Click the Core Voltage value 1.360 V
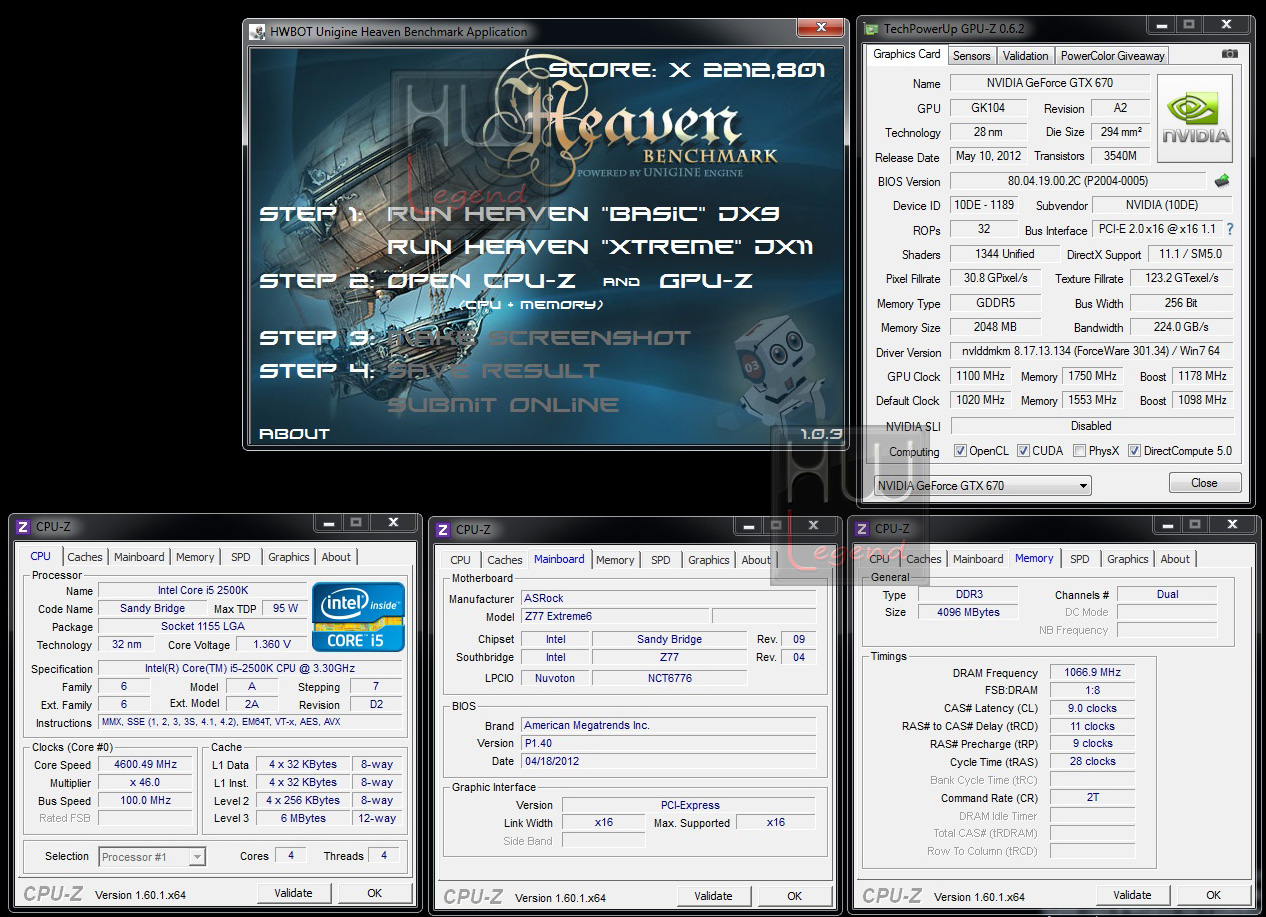The width and height of the screenshot is (1266, 917). [272, 645]
